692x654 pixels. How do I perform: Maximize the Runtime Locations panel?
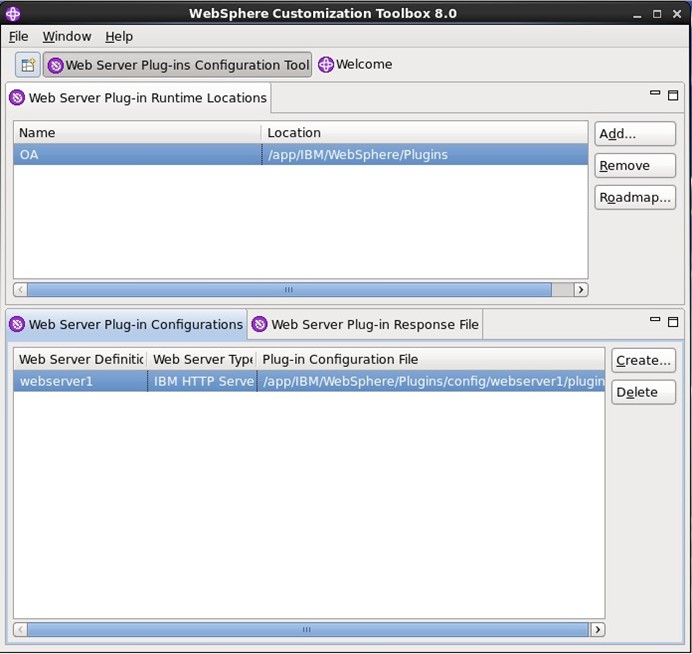click(673, 95)
